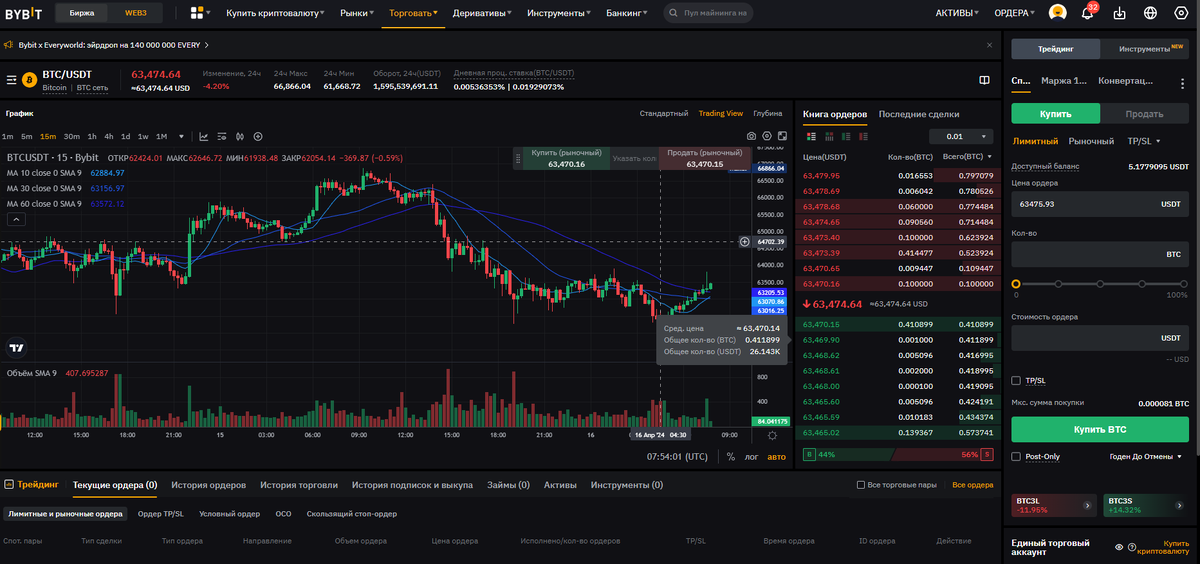This screenshot has width=1200, height=564.
Task: Toggle percent scale on chart
Action: tap(730, 456)
